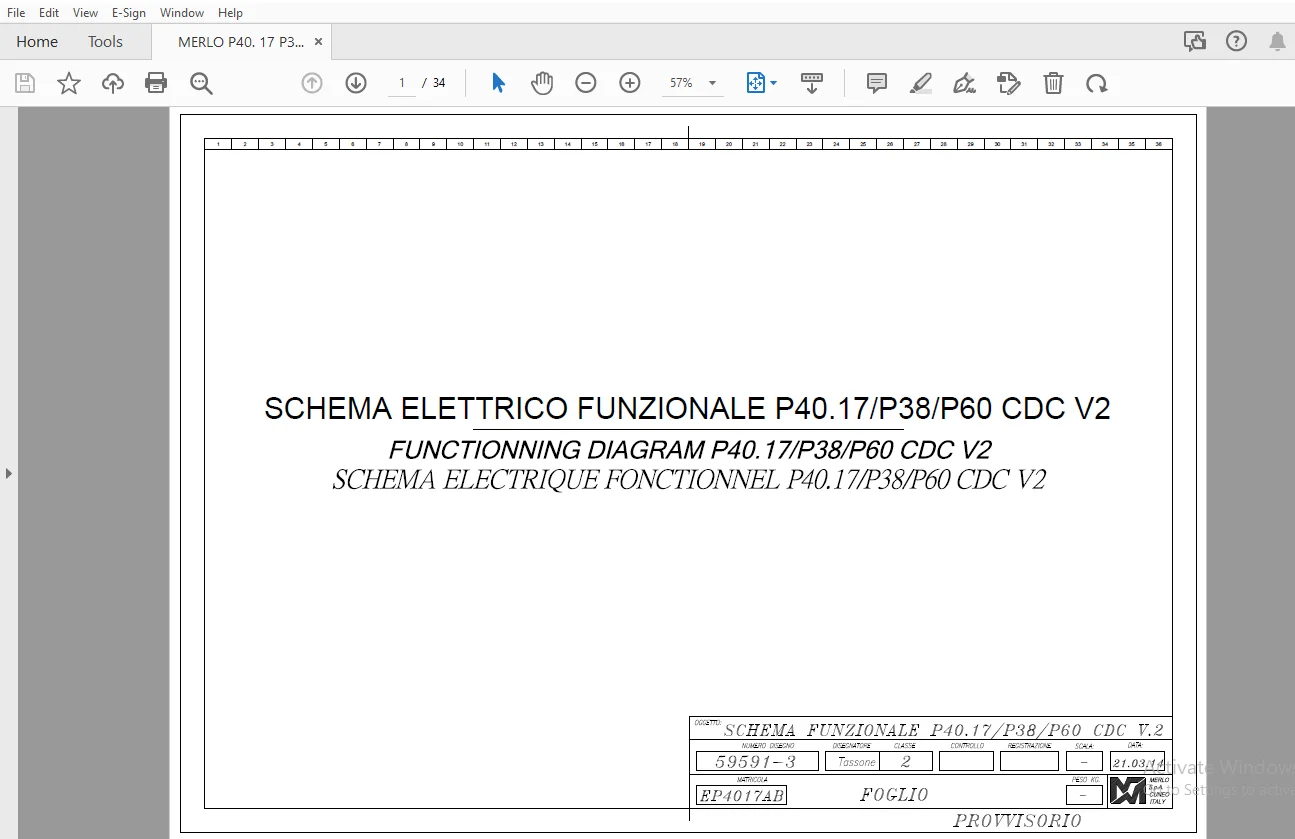Open the Help menu
The height and width of the screenshot is (839, 1295).
[230, 13]
